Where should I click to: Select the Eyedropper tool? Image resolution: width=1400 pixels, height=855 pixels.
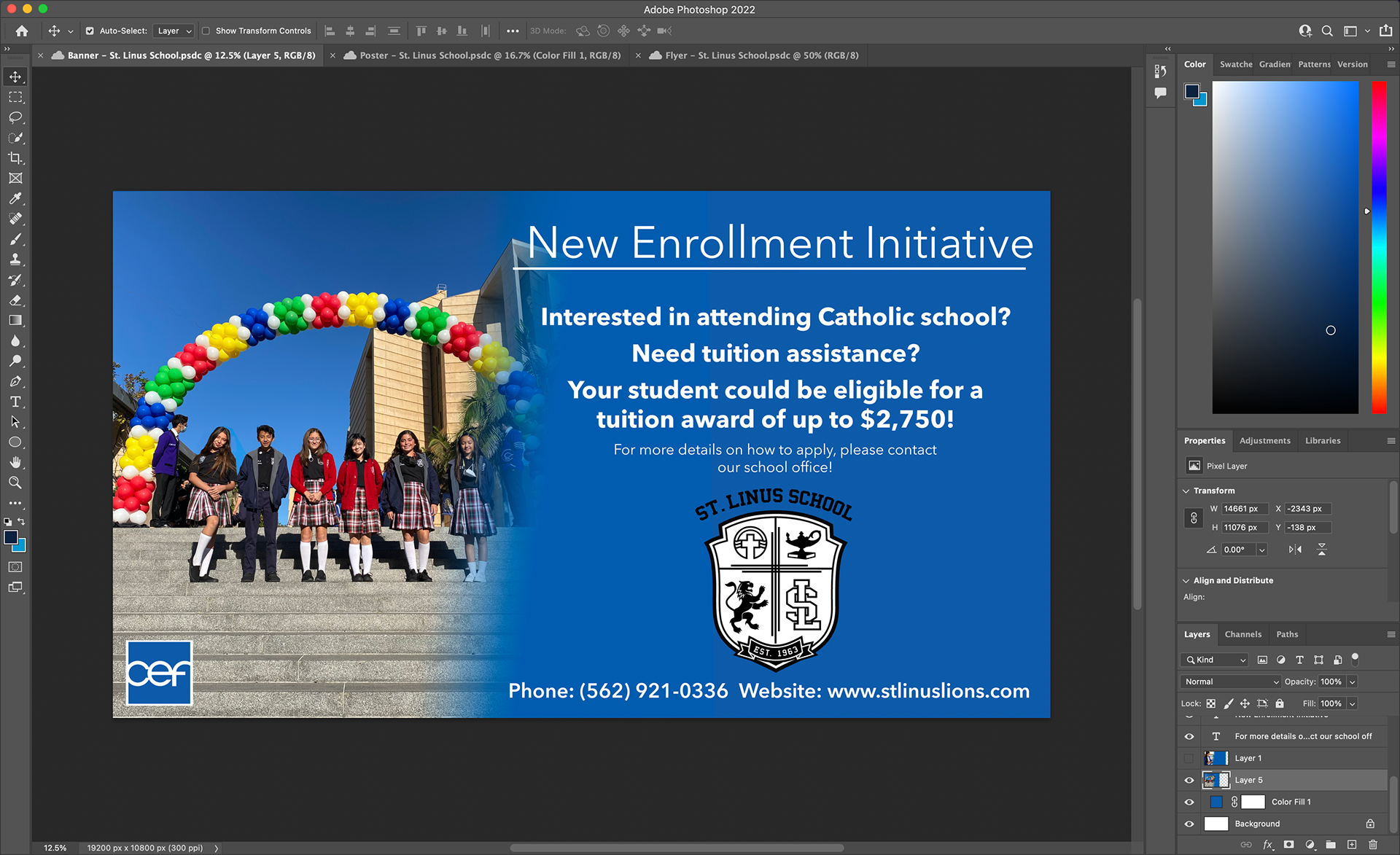tap(15, 198)
